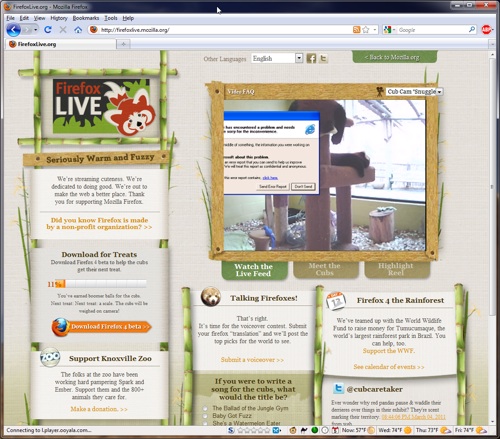Click the blue S status bar icon
The image size is (500, 439).
231,430
